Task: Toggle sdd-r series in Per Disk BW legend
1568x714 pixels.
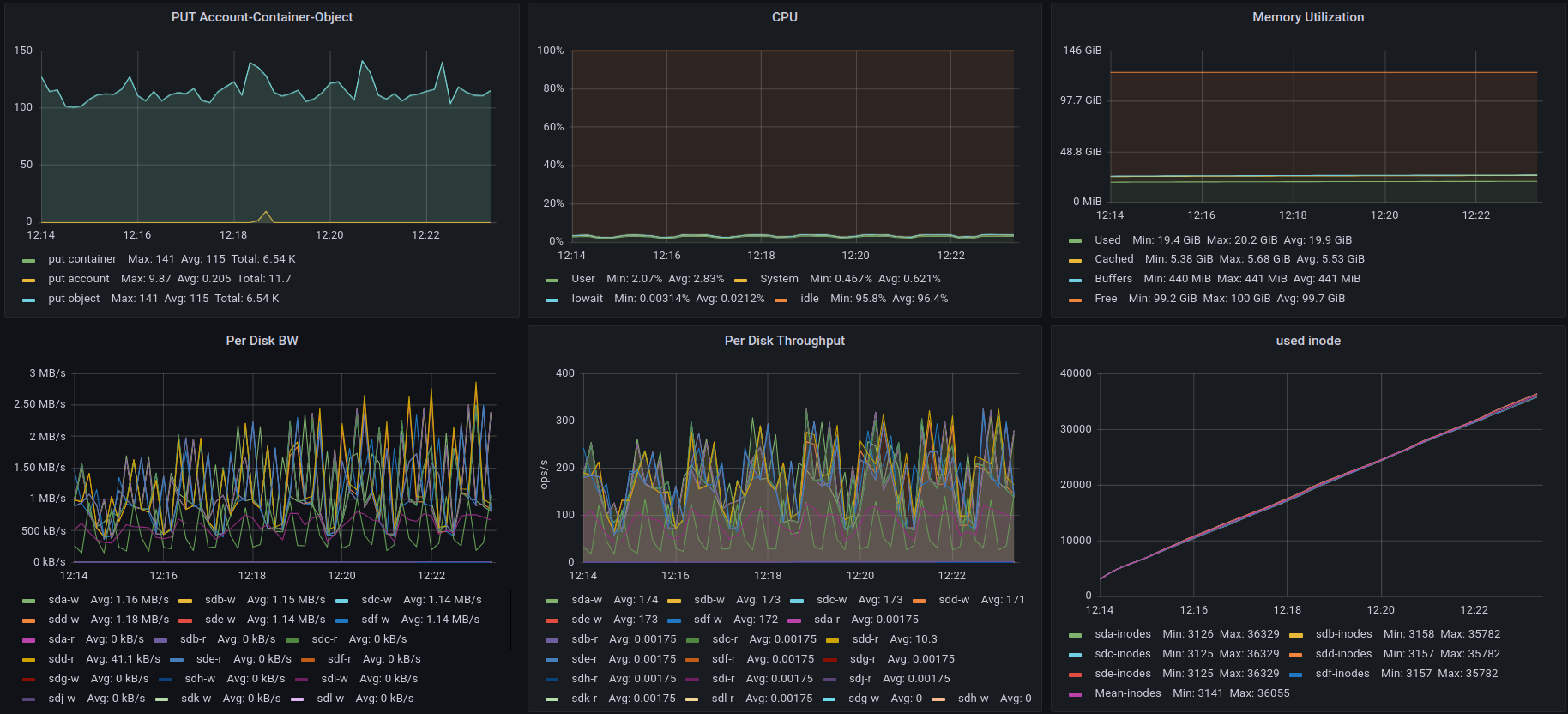Action: tap(61, 659)
